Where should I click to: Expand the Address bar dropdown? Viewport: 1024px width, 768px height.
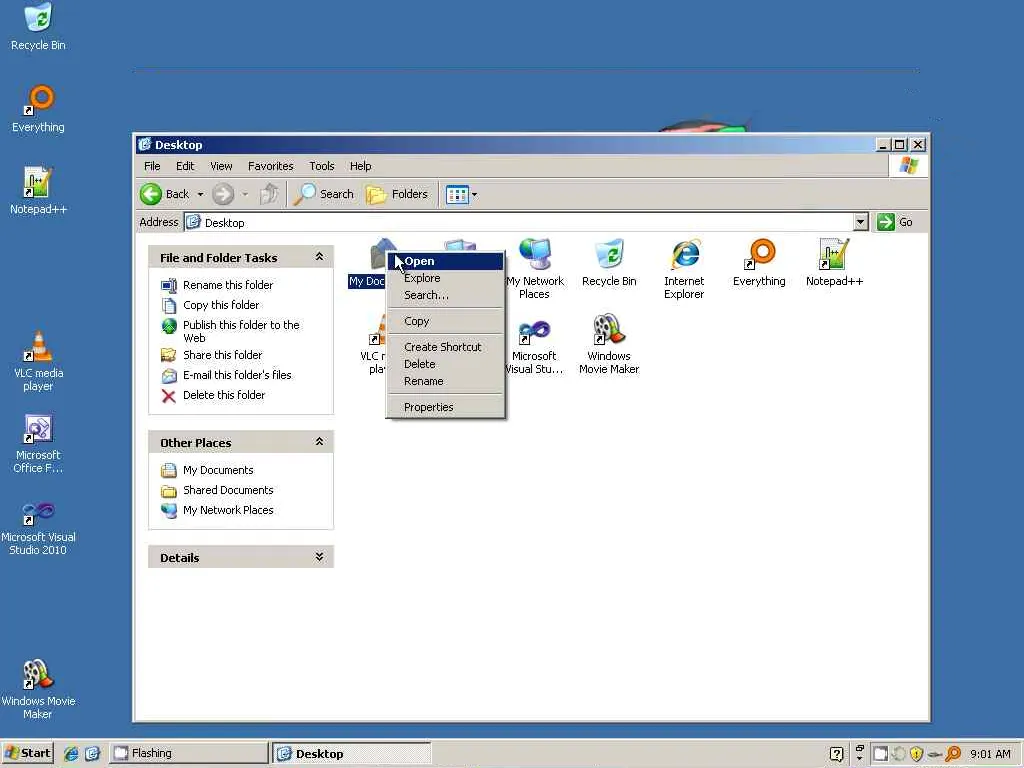click(861, 222)
